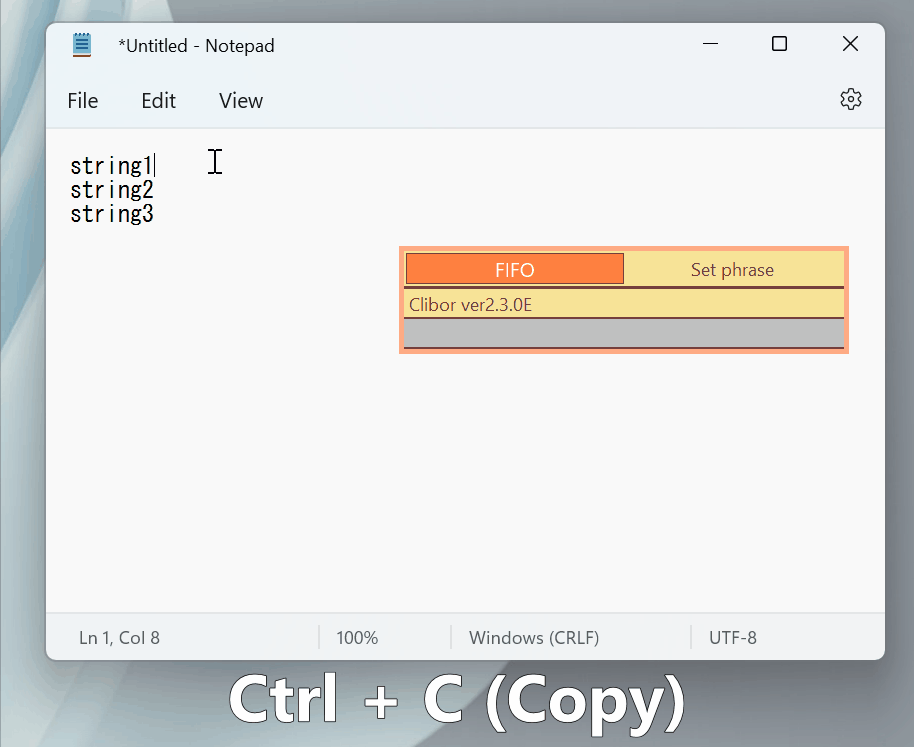
Task: Click the UTF-8 encoding indicator
Action: point(733,638)
